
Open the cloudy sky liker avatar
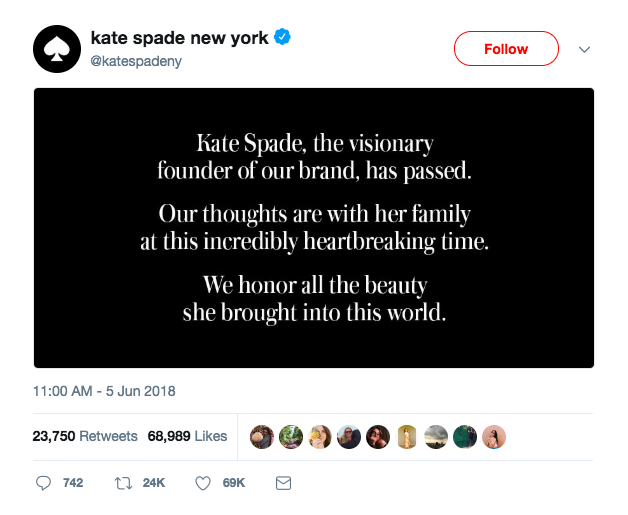coord(436,437)
